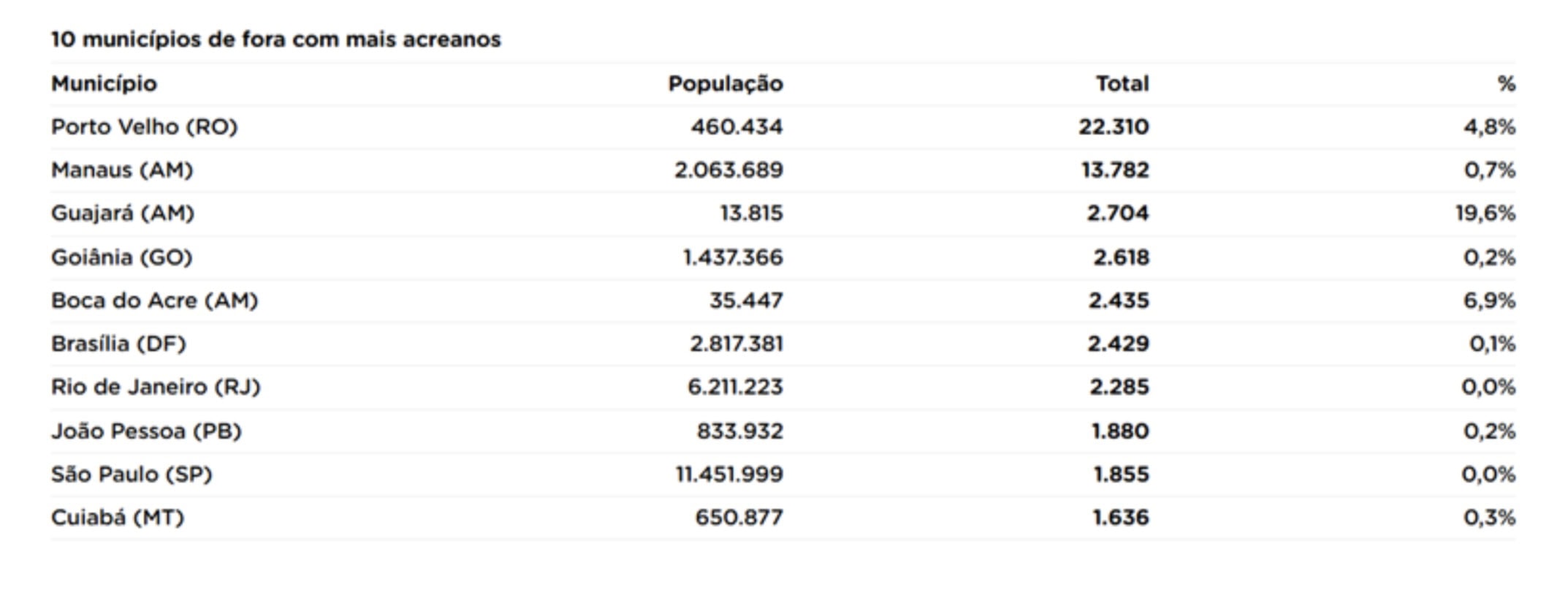Select the Manaus (AM) municipality cell
Viewport: 1568px width, 590px height.
coord(121,170)
